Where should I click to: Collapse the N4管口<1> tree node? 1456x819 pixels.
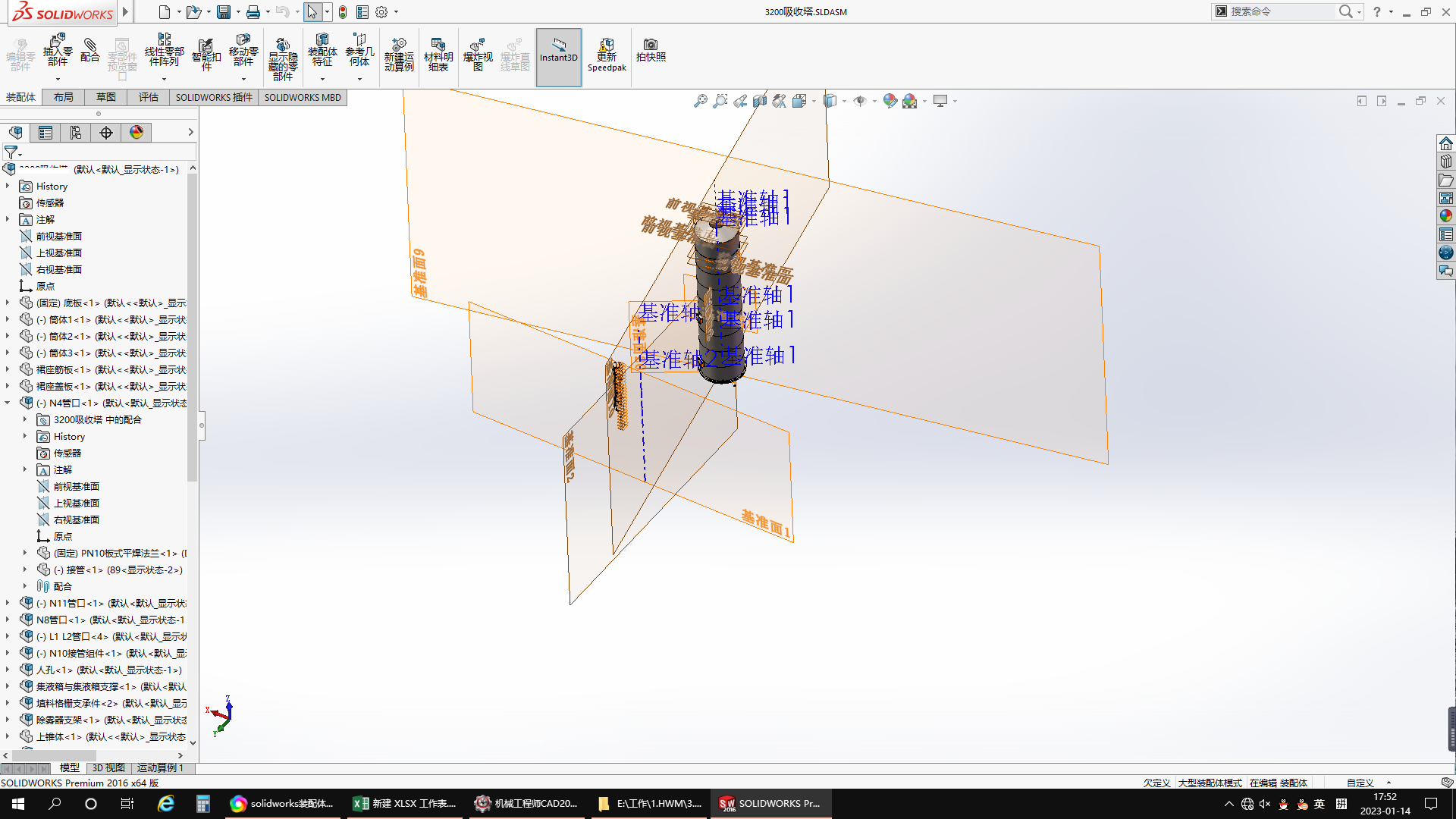pos(8,403)
